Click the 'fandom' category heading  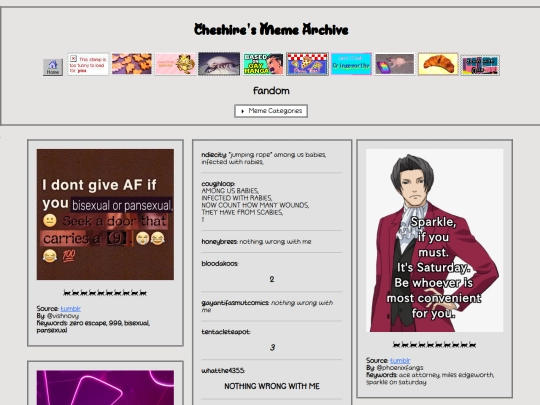coord(271,91)
